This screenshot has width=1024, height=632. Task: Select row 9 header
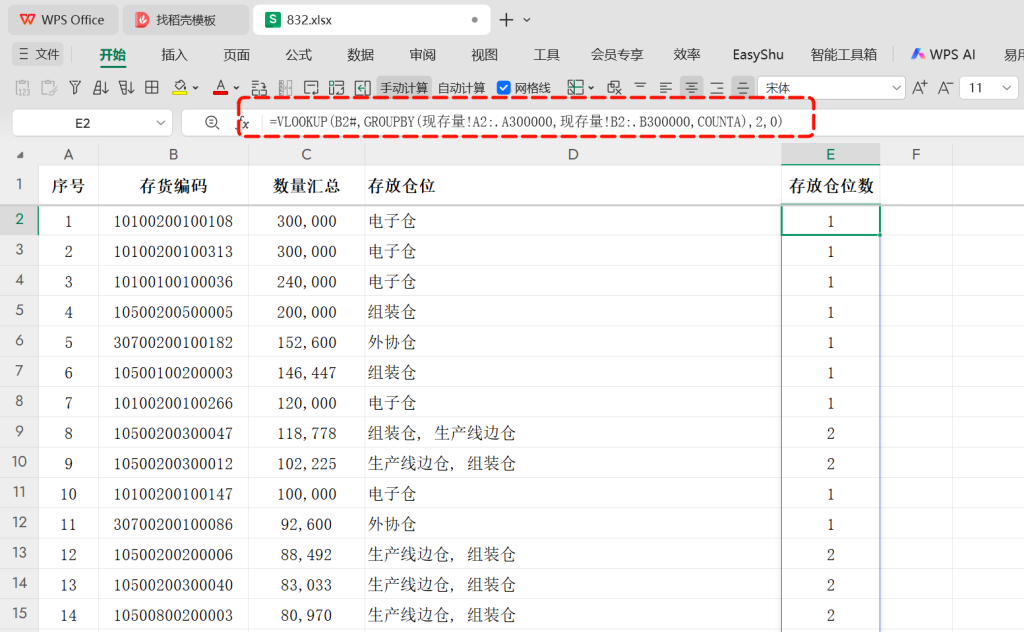pos(20,432)
